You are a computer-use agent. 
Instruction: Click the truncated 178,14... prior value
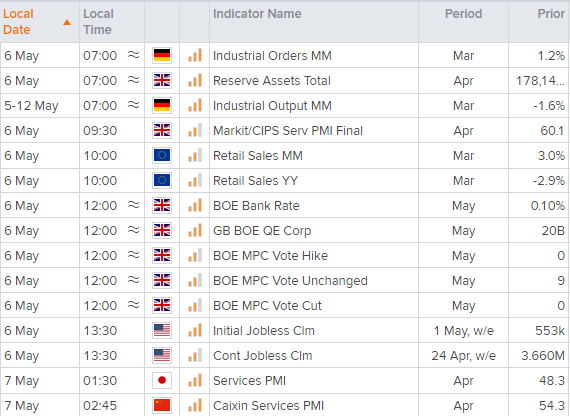pos(540,81)
